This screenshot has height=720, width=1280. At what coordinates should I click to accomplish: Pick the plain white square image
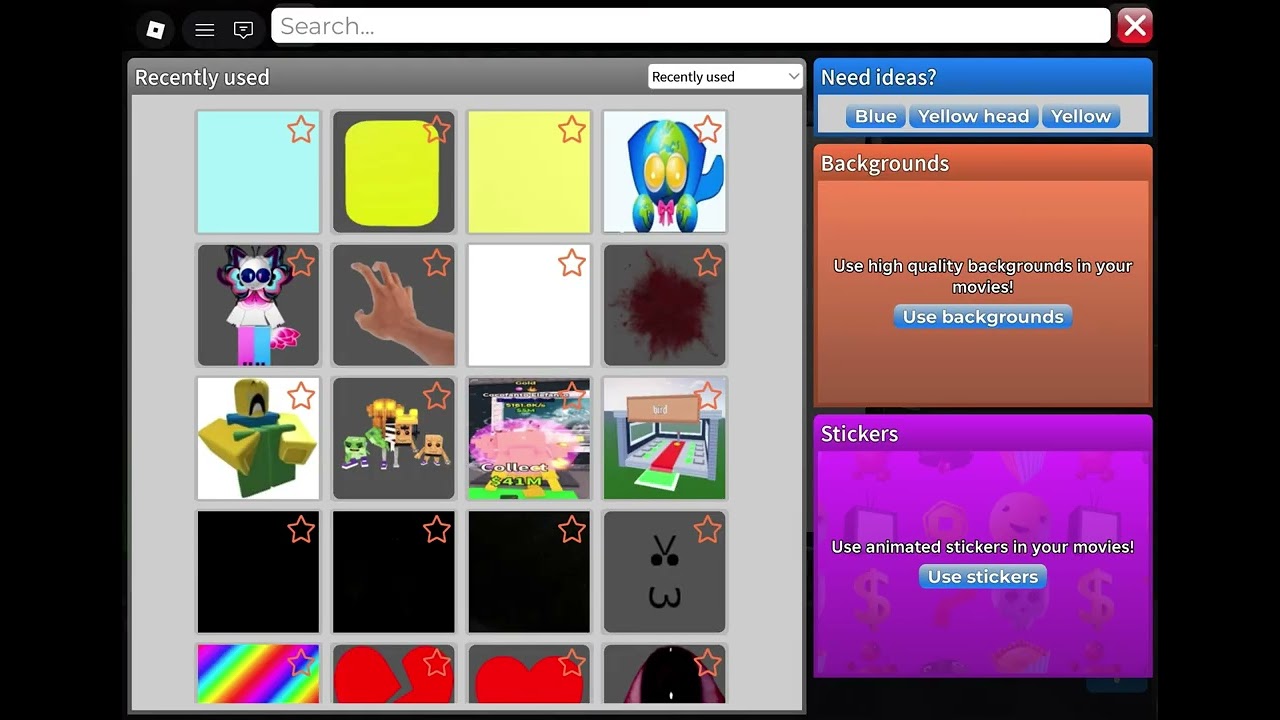click(x=529, y=305)
